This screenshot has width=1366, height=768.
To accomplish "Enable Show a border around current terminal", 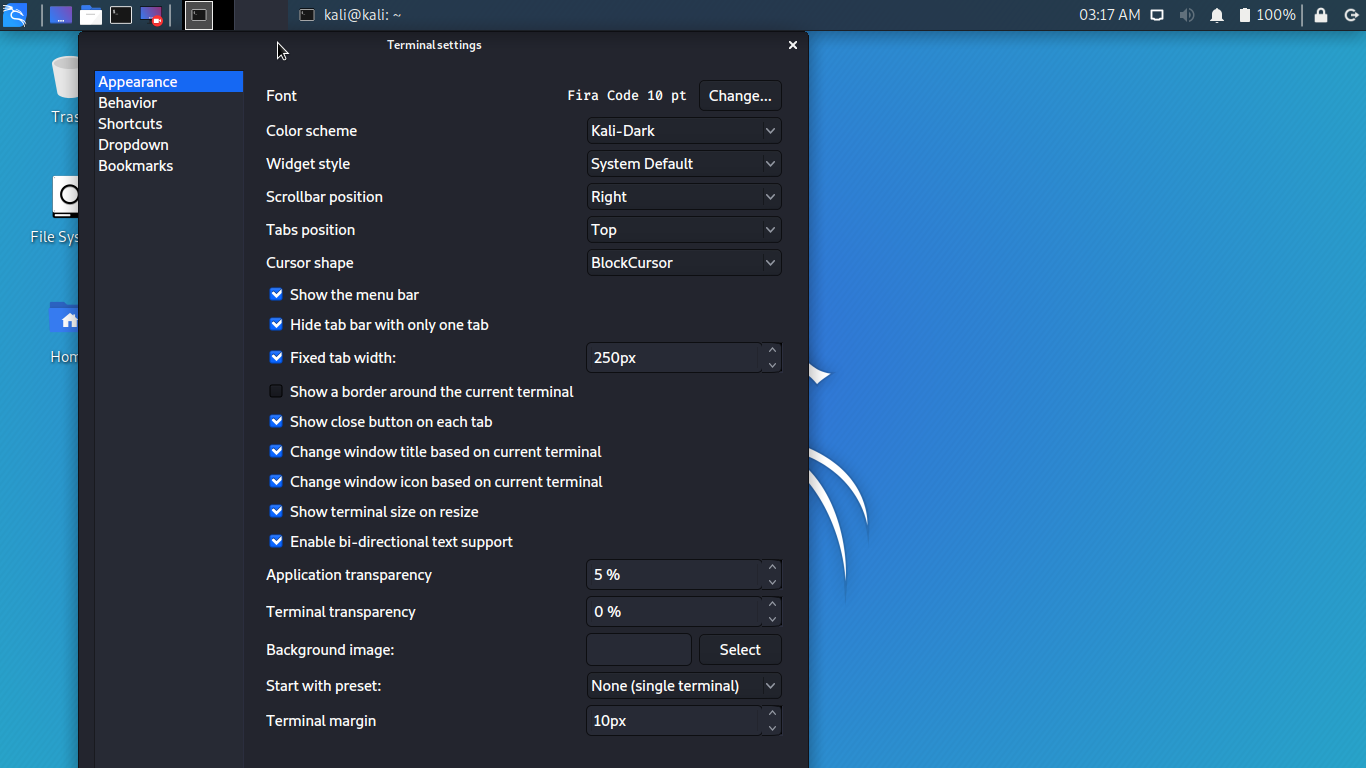I will [277, 392].
